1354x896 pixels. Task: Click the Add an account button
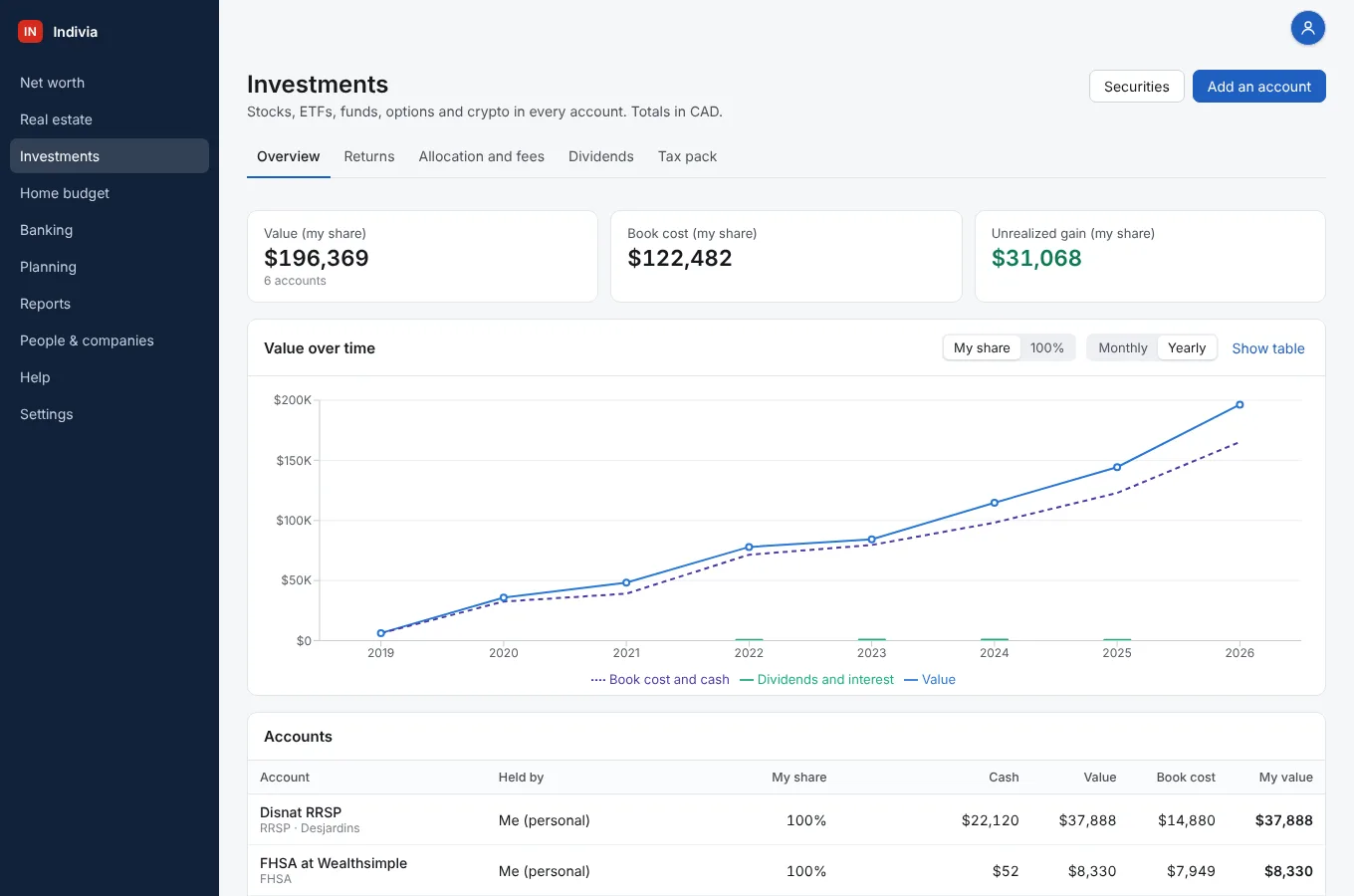(1259, 87)
